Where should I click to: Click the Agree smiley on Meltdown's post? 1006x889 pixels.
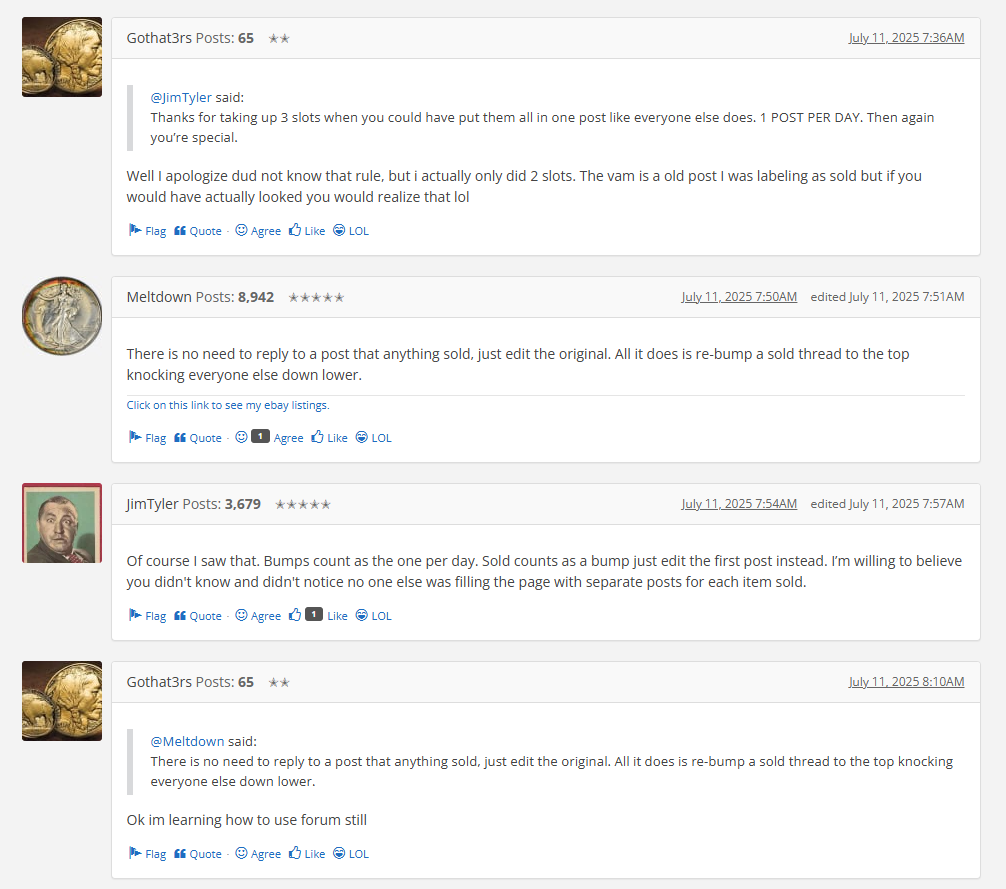pyautogui.click(x=241, y=437)
